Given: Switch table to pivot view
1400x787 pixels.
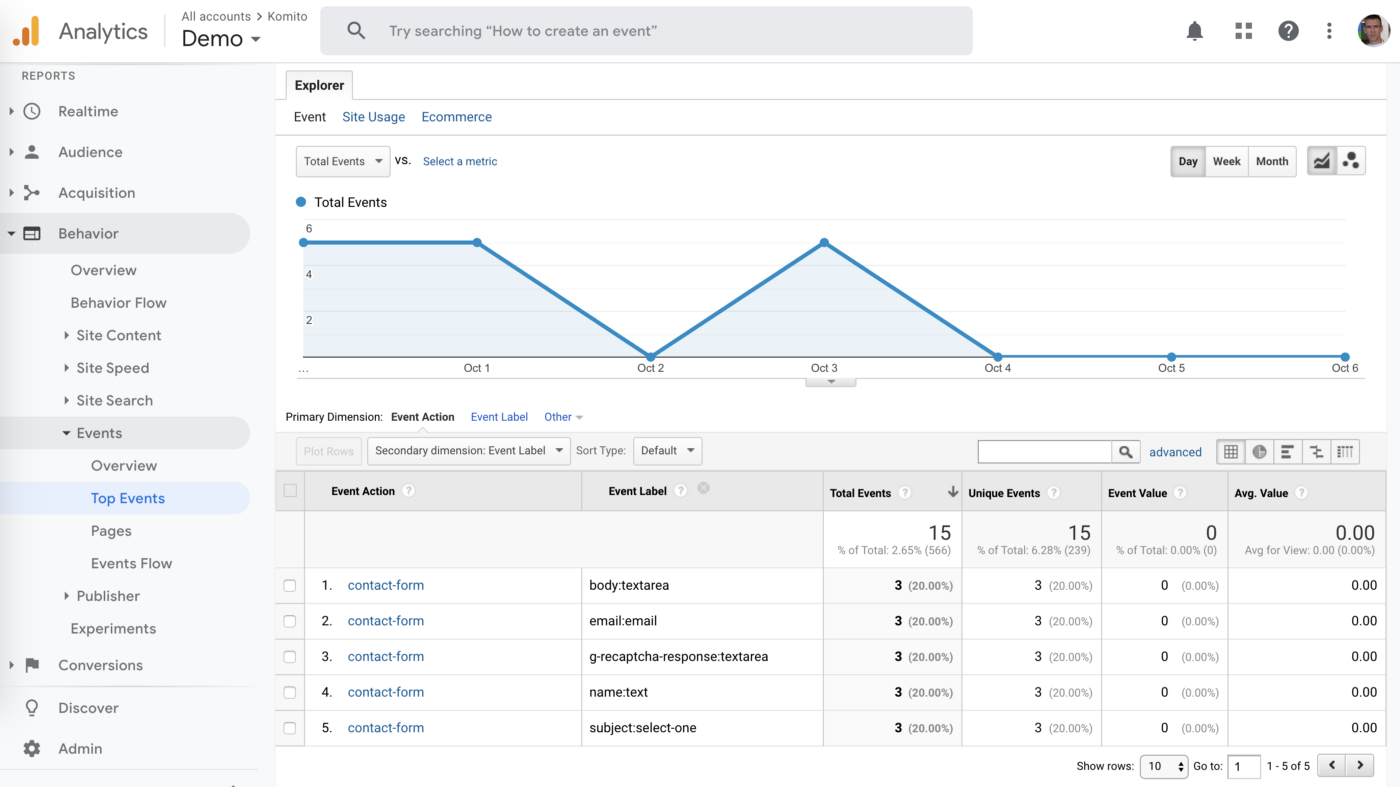Looking at the screenshot, I should coord(1345,452).
